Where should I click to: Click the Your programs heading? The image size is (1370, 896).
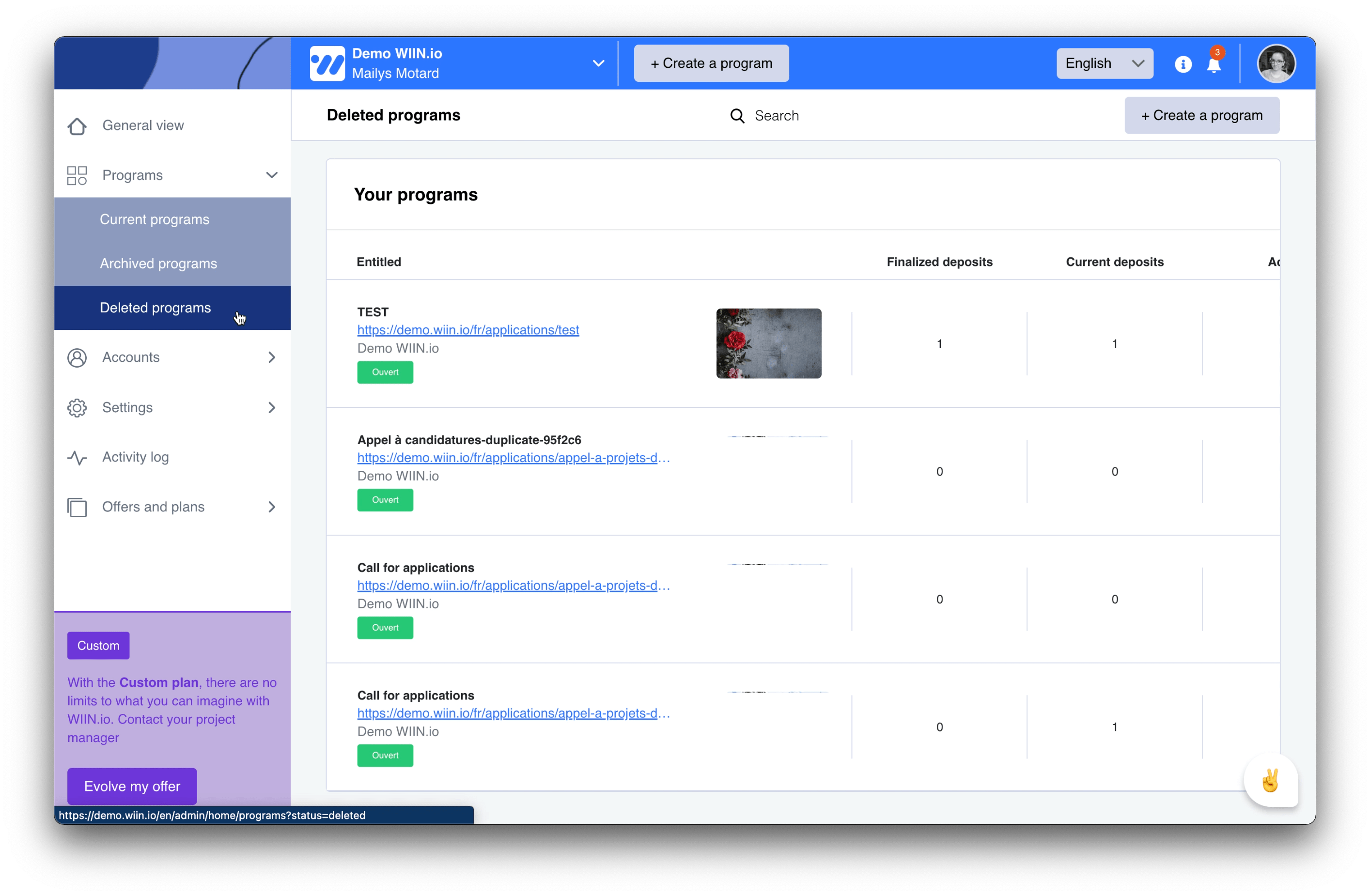click(x=416, y=195)
